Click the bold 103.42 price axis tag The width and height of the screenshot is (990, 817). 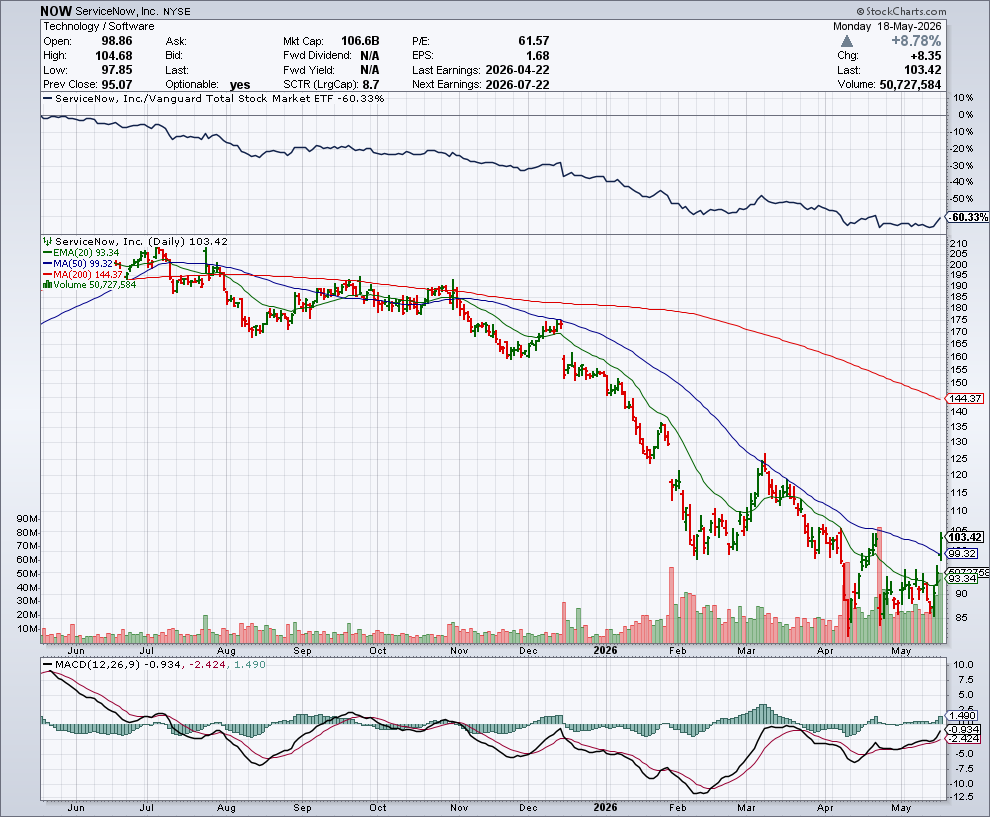[x=965, y=537]
